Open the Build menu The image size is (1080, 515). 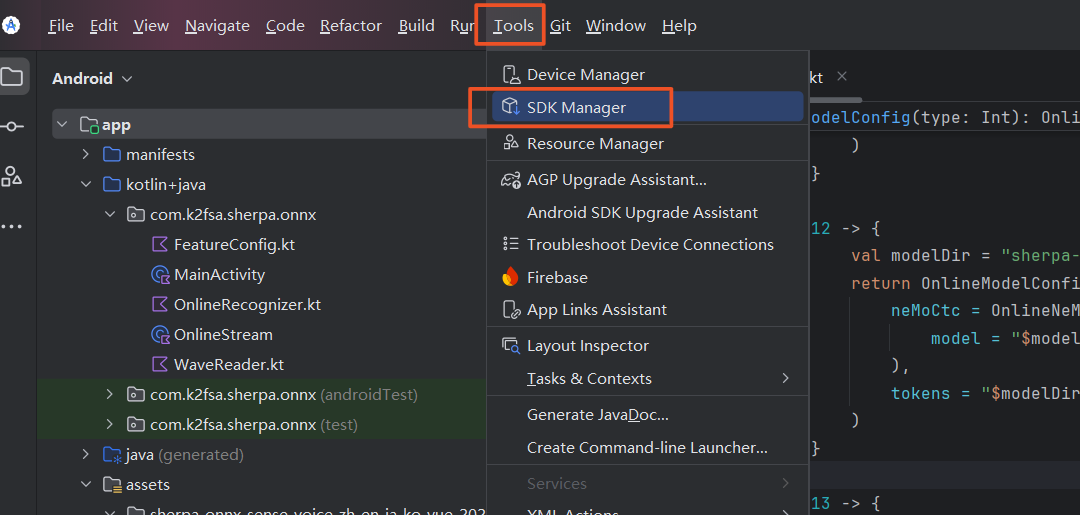pos(416,26)
